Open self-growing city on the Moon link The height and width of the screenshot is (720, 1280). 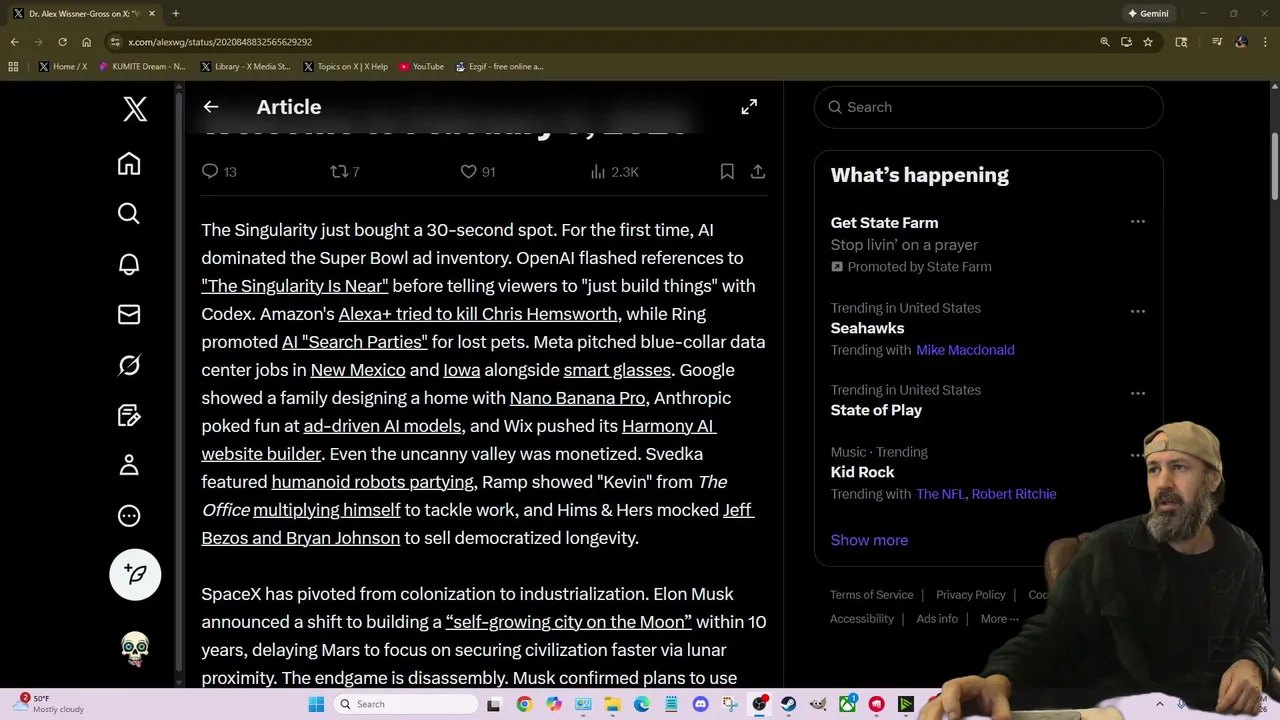click(x=569, y=622)
